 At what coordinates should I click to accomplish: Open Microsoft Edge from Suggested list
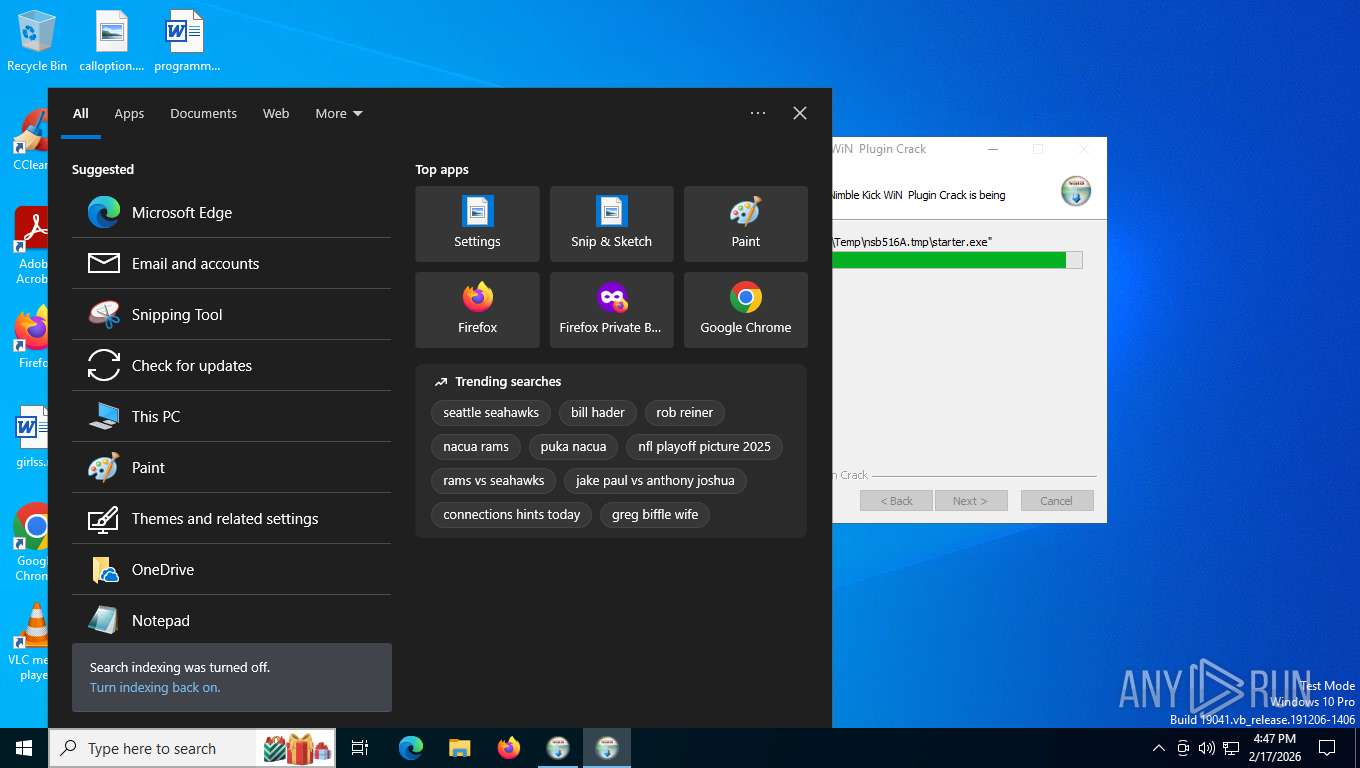231,212
